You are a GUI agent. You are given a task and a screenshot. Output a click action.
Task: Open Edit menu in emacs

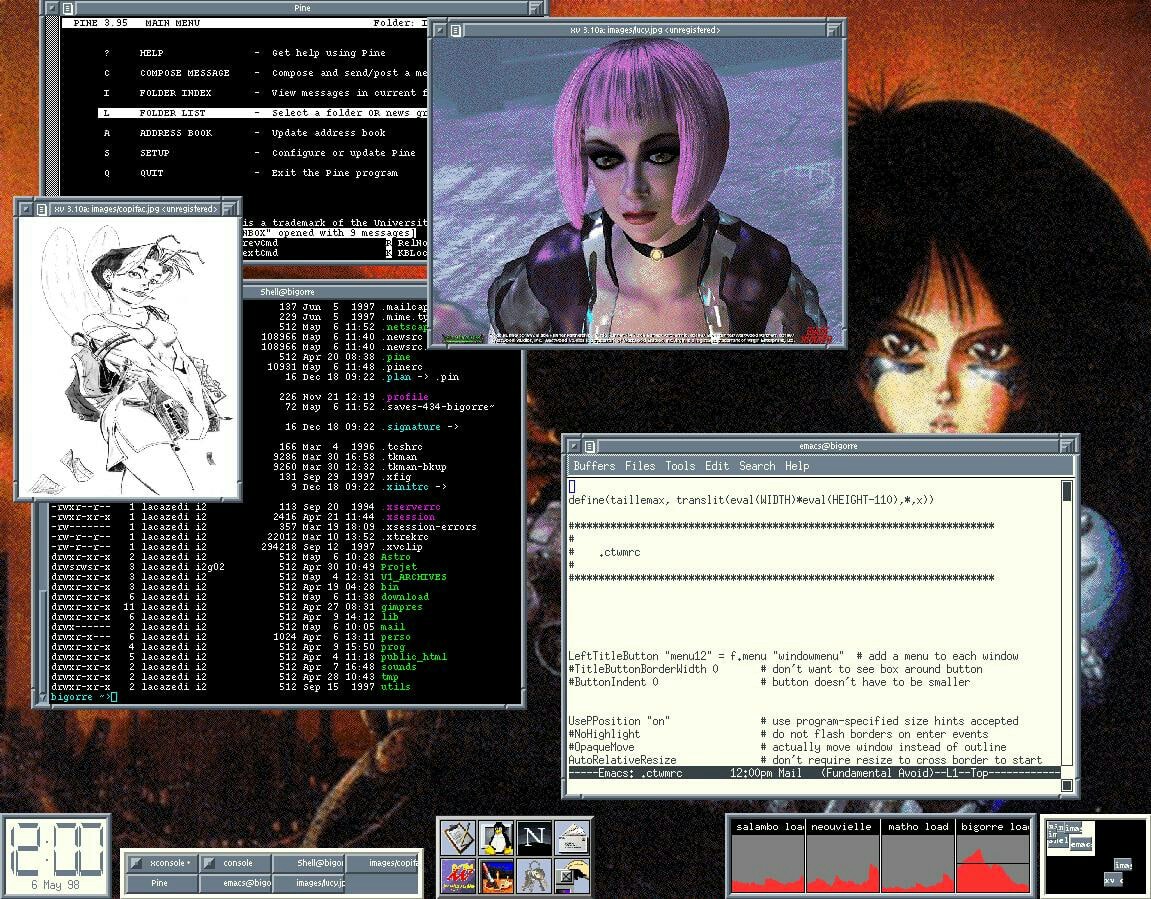tap(716, 466)
